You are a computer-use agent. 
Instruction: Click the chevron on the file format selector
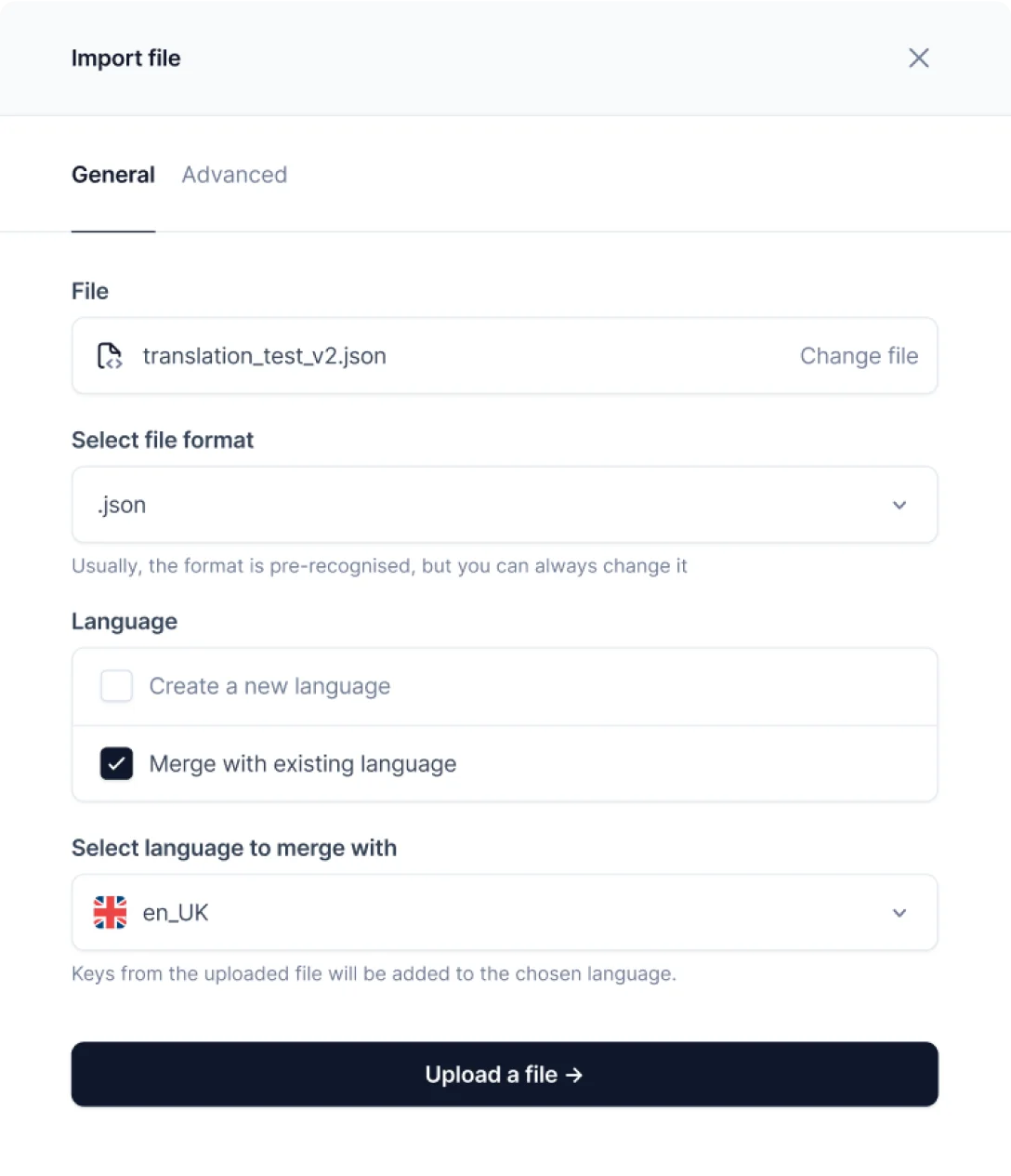(899, 505)
